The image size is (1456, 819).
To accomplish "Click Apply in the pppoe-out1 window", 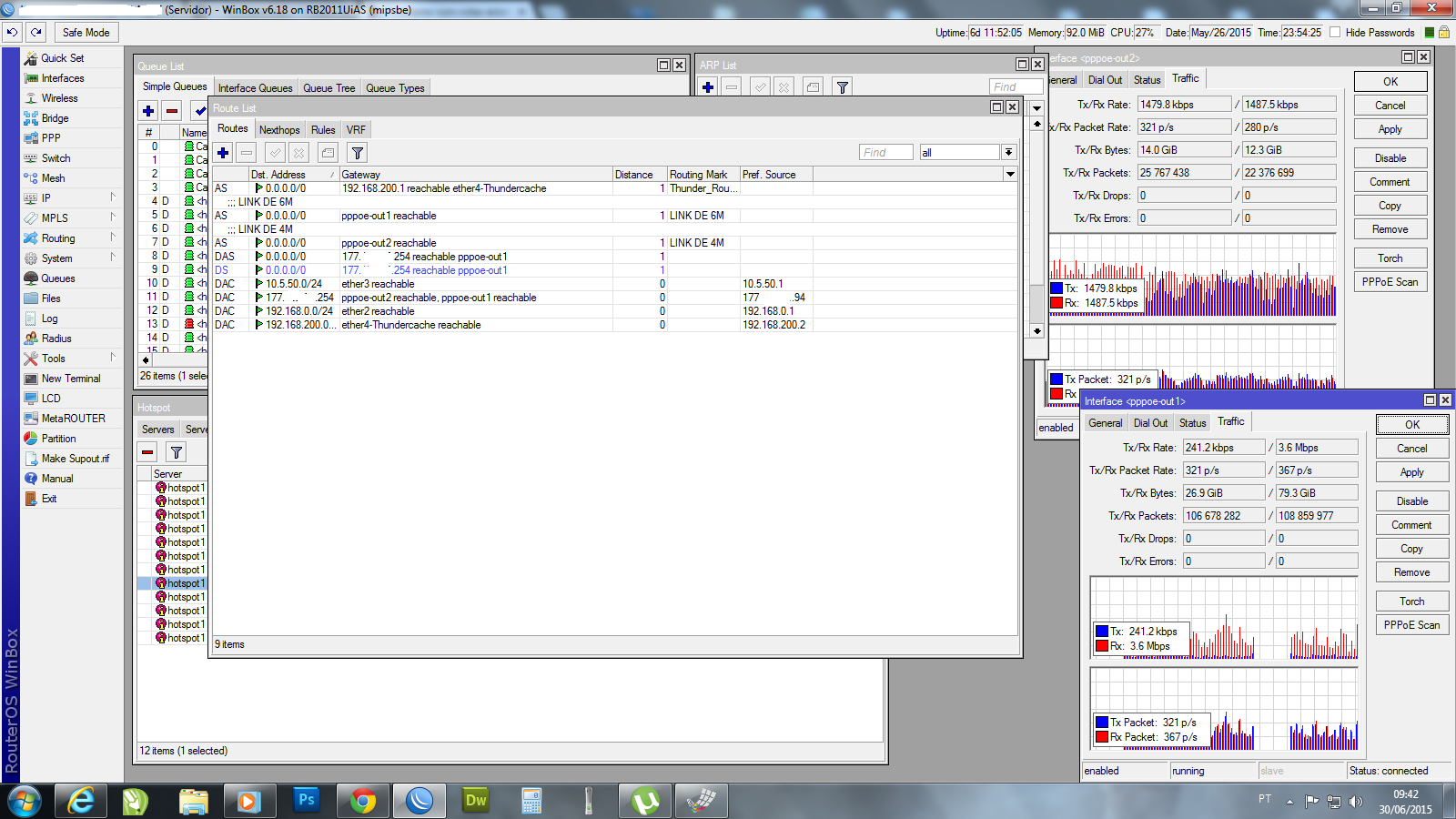I will pyautogui.click(x=1412, y=472).
